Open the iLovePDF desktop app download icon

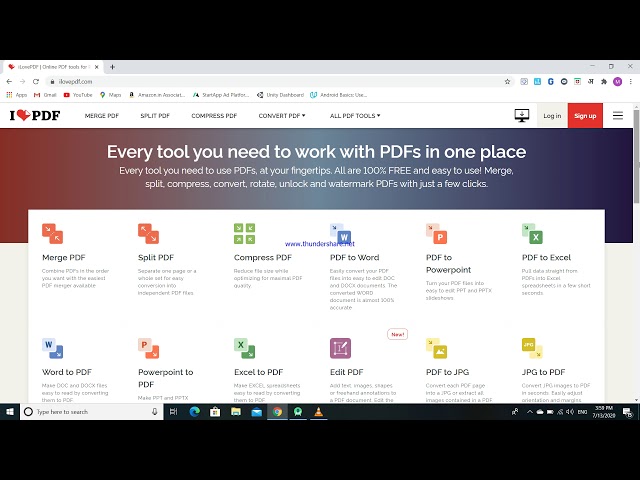pyautogui.click(x=522, y=116)
